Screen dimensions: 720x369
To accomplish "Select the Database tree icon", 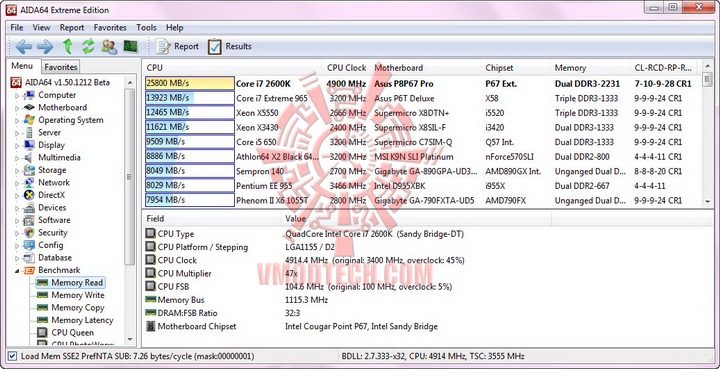I will tap(29, 258).
